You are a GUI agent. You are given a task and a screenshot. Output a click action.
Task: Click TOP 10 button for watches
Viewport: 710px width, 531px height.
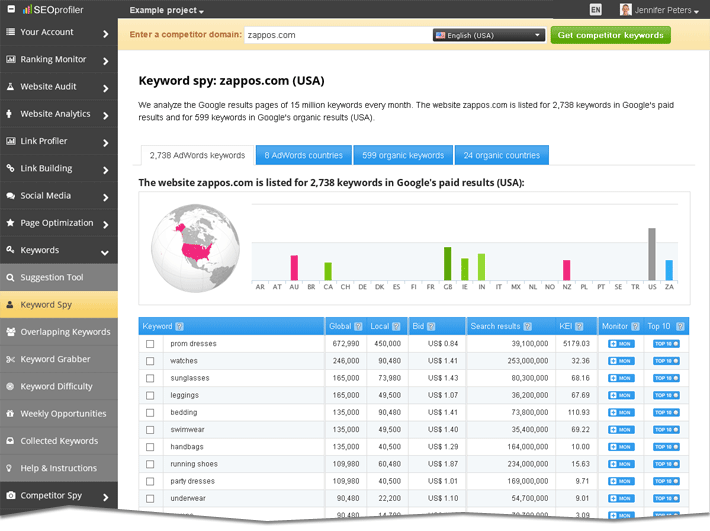point(666,361)
